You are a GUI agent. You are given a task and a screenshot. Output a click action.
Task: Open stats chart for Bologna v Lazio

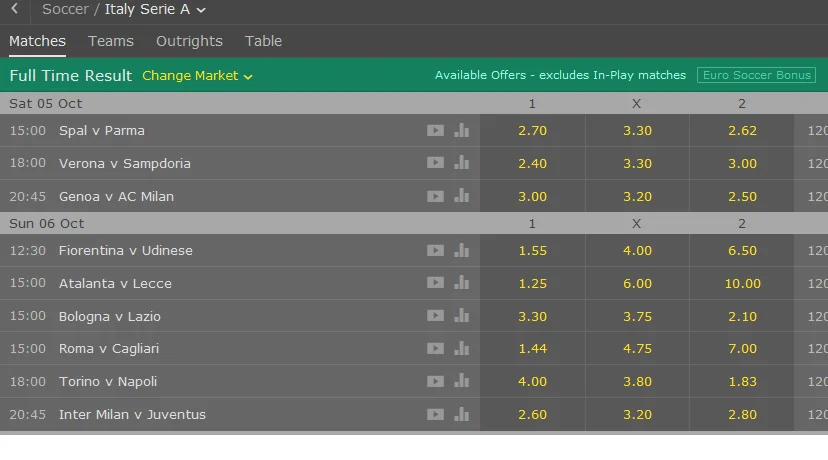[461, 316]
